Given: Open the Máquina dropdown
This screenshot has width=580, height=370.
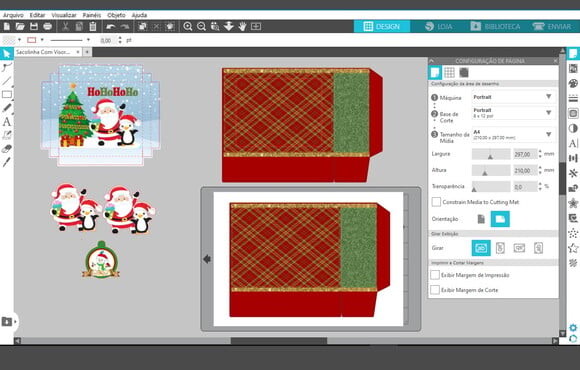Looking at the screenshot, I should [514, 97].
